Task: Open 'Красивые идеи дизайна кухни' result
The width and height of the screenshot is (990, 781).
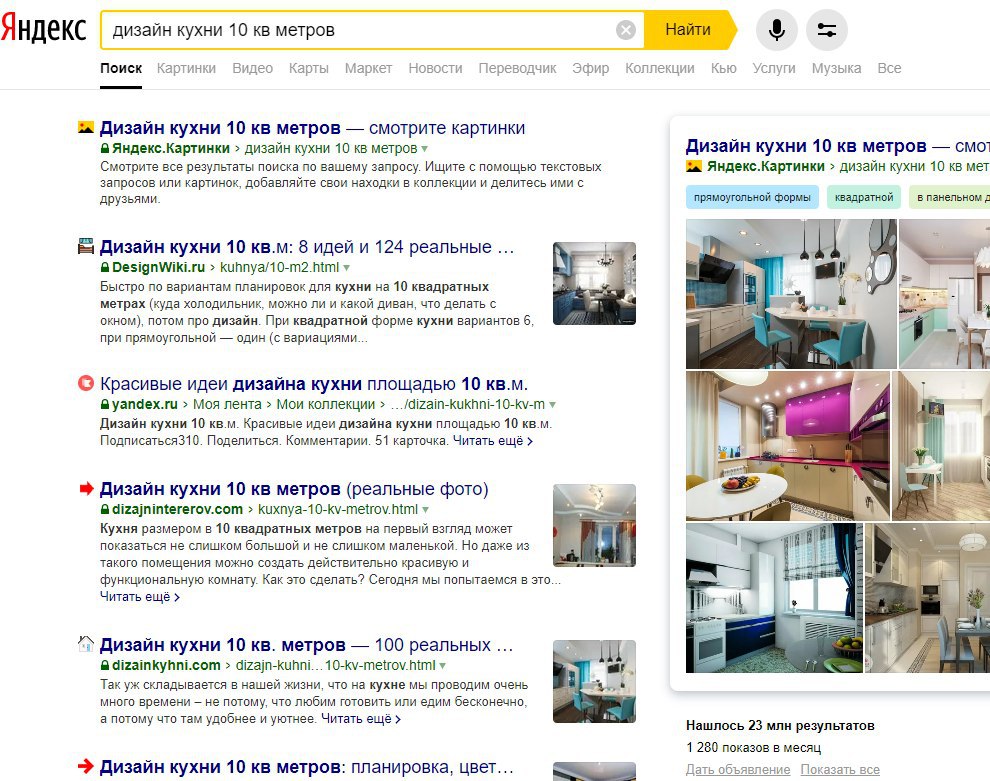Action: (313, 384)
